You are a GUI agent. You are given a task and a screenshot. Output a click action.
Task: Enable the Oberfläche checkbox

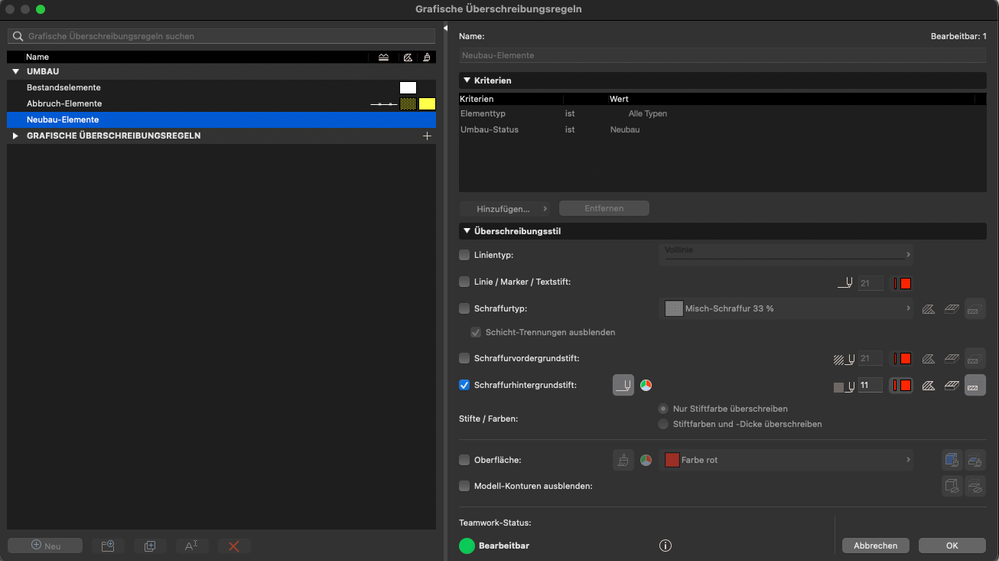point(464,460)
